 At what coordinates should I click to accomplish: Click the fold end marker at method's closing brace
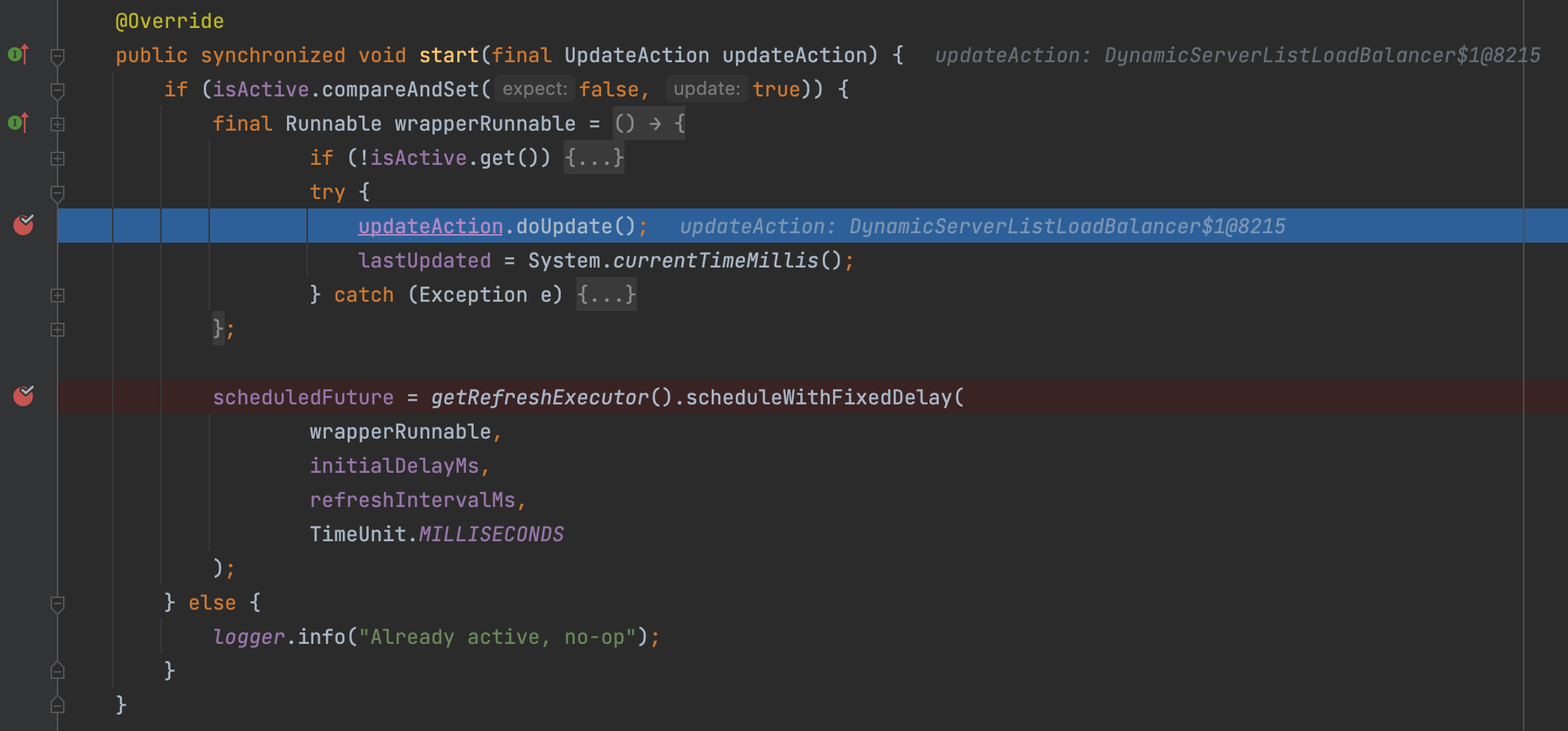[57, 705]
